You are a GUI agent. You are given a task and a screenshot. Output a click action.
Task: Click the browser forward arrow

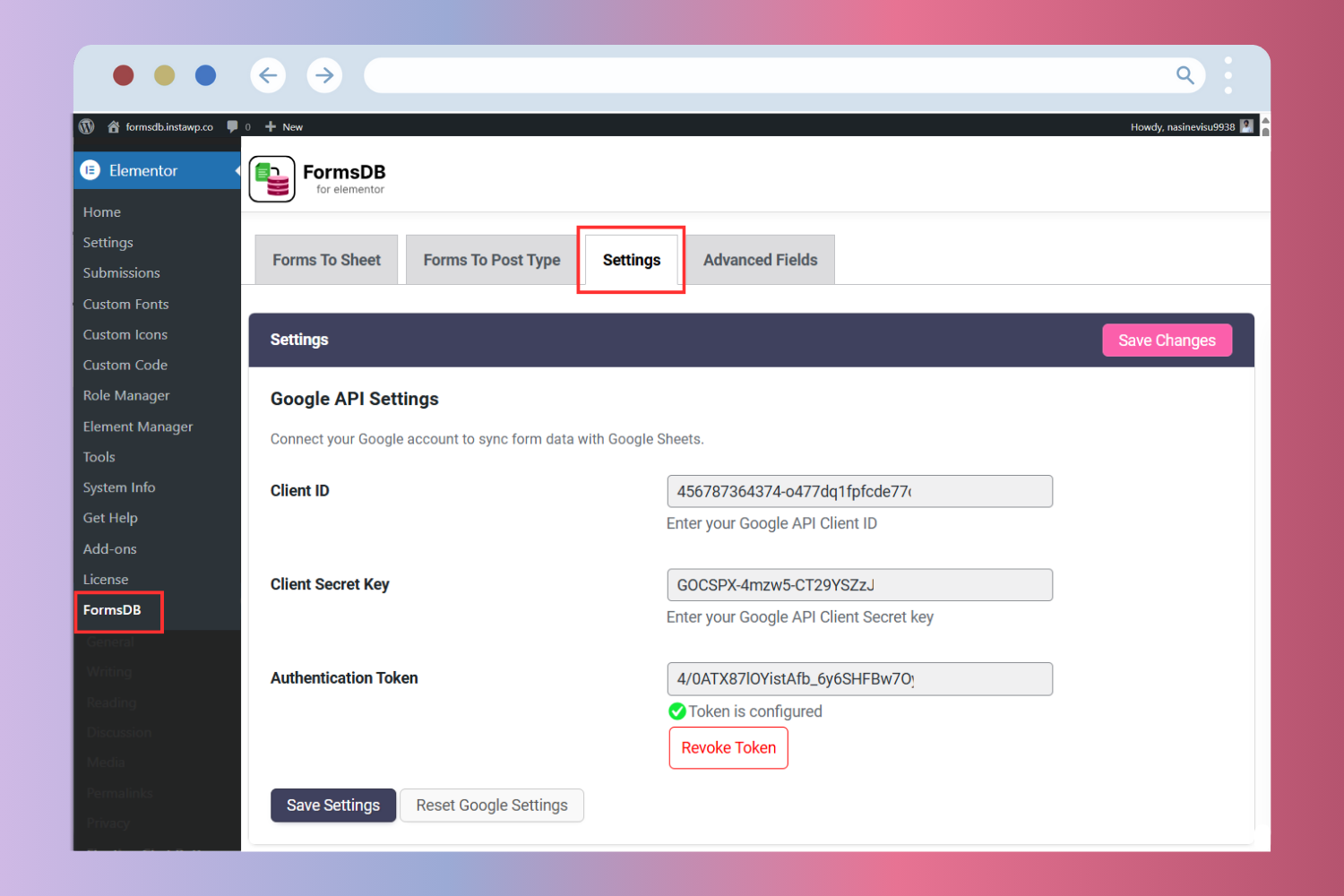pos(324,75)
